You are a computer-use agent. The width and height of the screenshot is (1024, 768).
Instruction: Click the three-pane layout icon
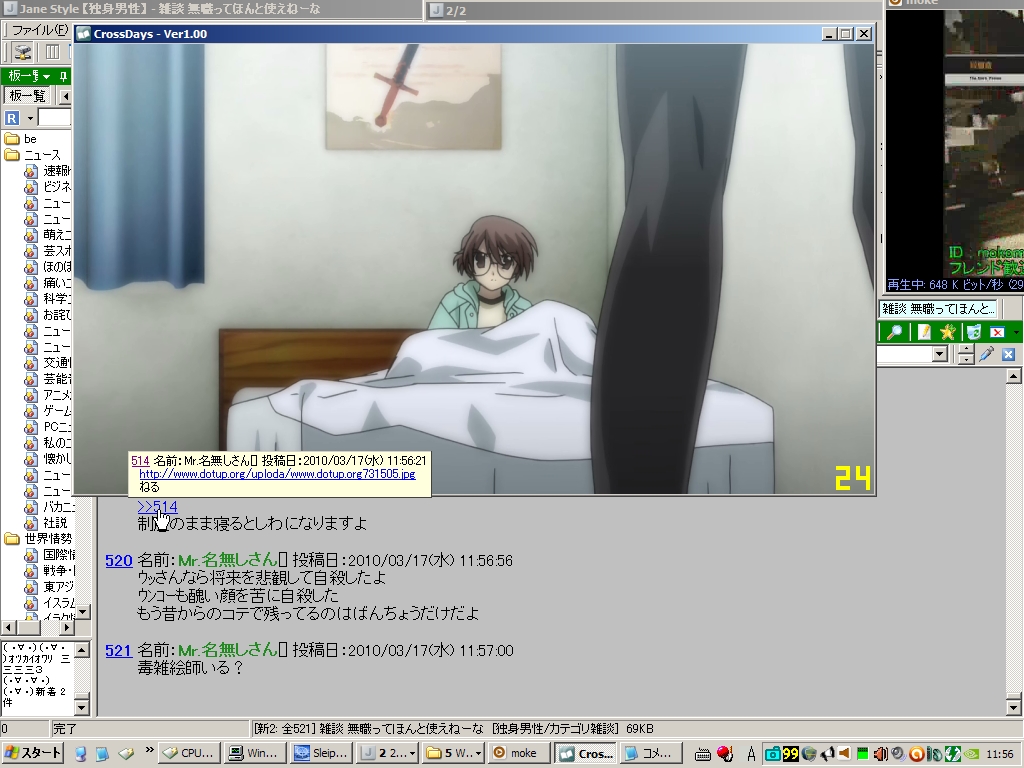[52, 52]
